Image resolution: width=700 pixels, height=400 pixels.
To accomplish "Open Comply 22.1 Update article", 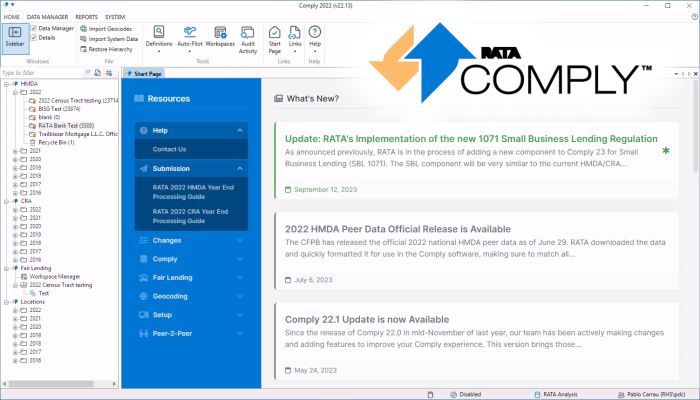I will tap(367, 320).
